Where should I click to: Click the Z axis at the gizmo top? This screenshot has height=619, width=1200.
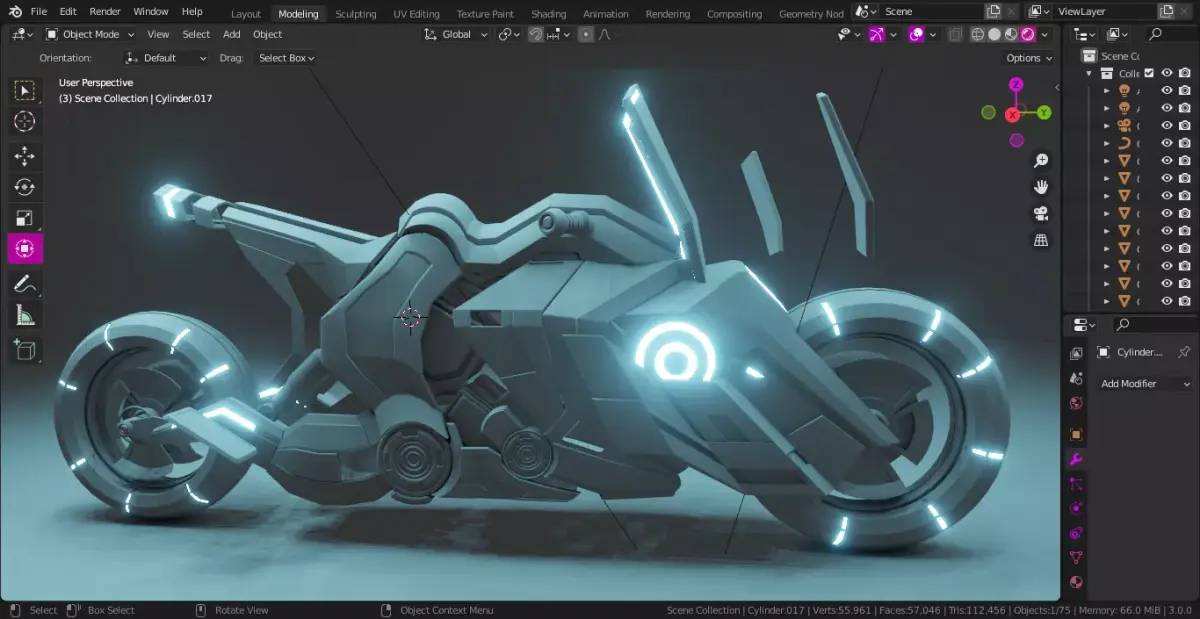[x=1017, y=86]
